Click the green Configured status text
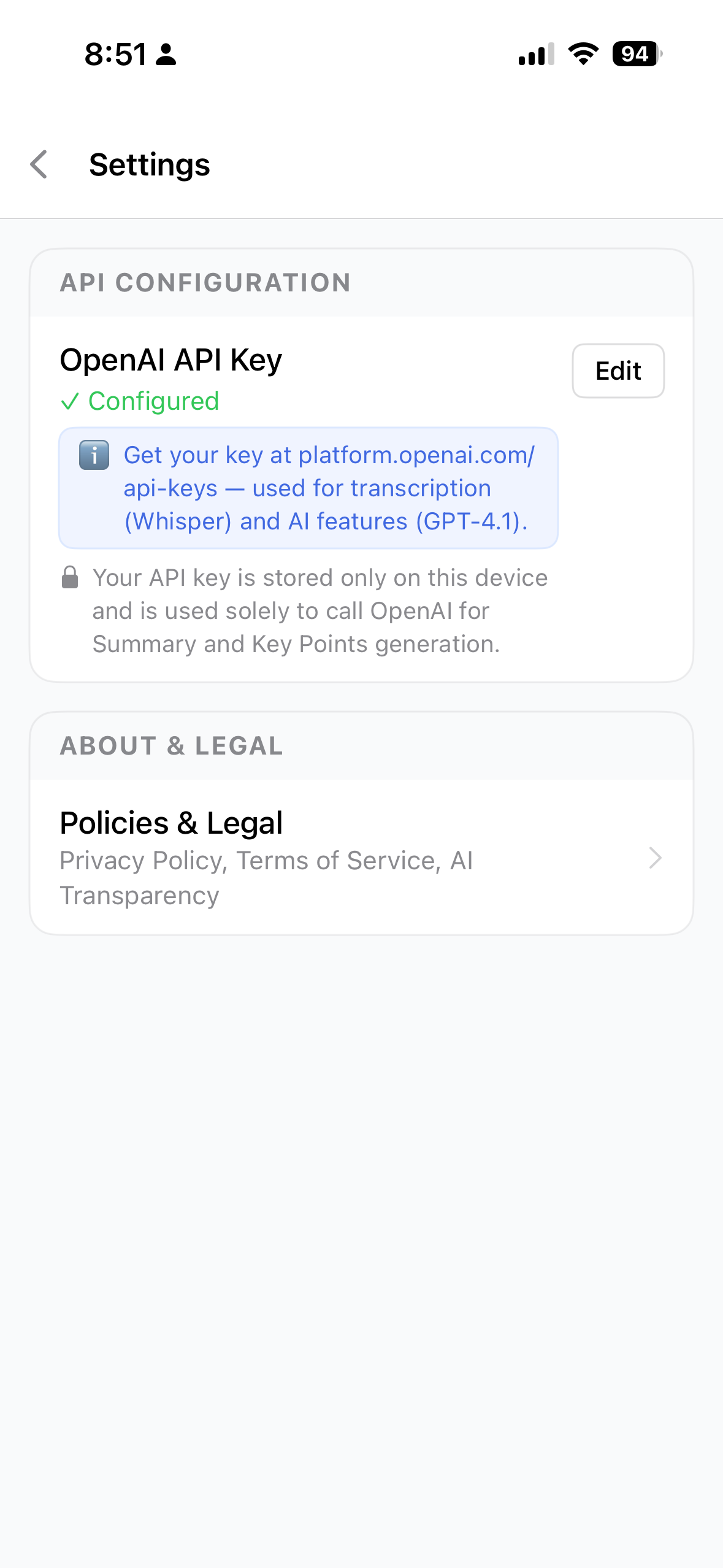723x1568 pixels. [153, 401]
